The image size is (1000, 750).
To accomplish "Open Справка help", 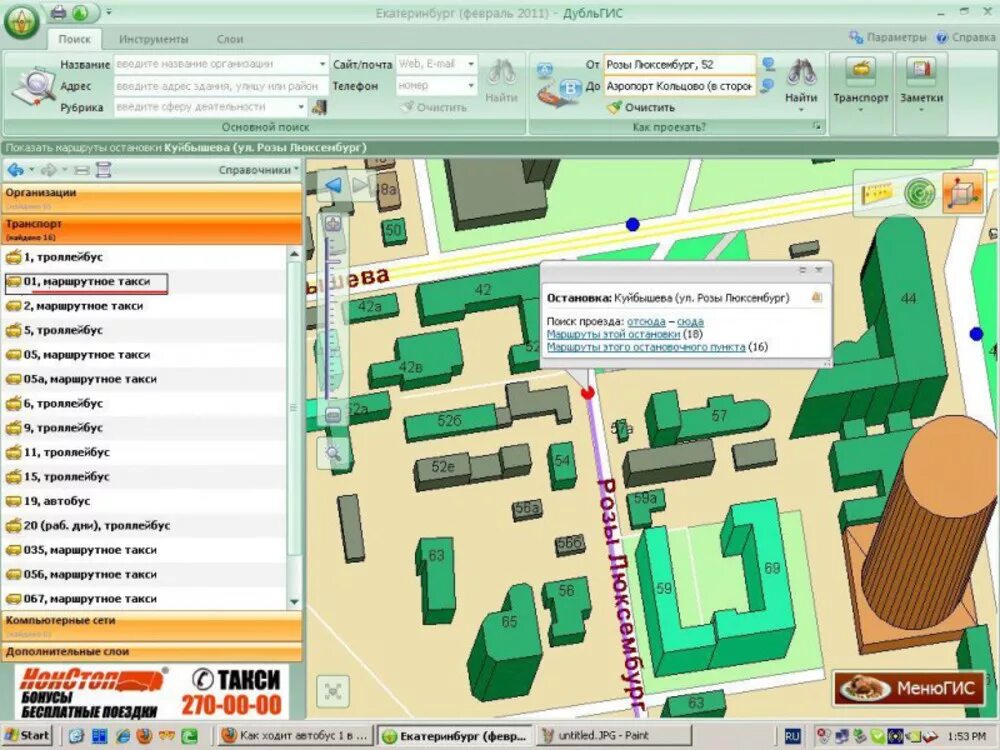I will (x=966, y=37).
